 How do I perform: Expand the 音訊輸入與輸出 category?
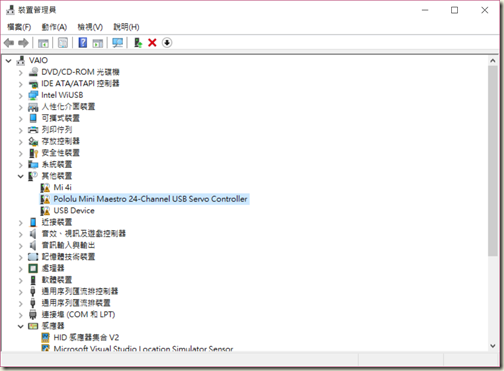(21, 245)
